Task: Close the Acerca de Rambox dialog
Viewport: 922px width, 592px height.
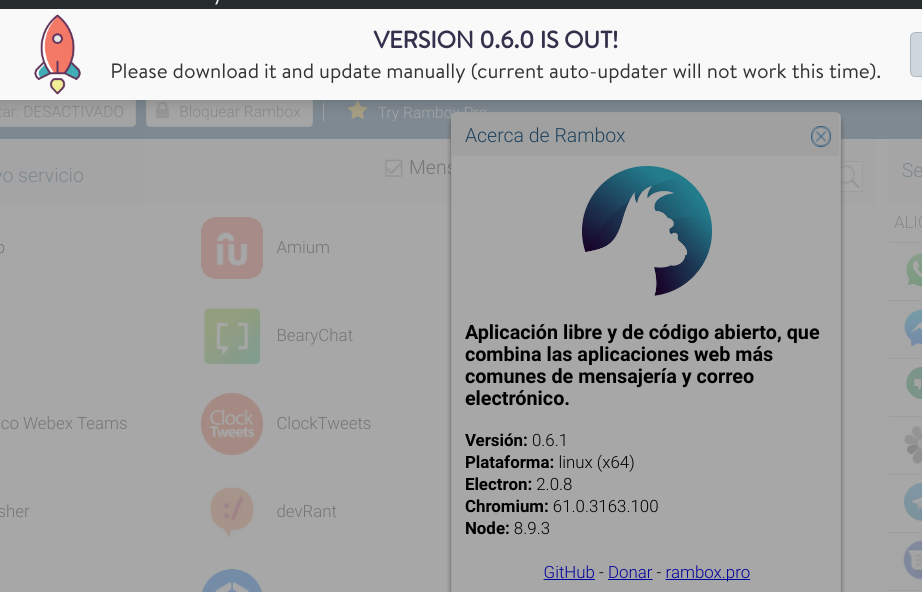Action: point(820,136)
